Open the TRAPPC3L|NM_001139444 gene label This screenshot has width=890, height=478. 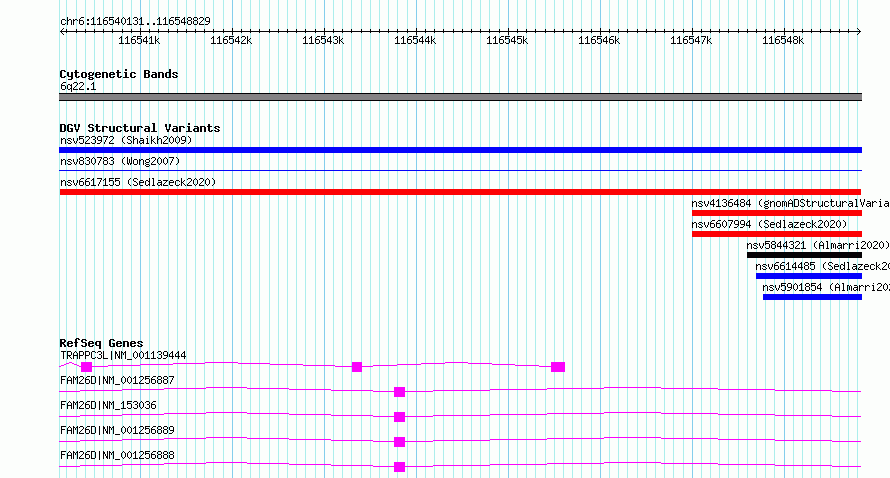click(x=123, y=355)
